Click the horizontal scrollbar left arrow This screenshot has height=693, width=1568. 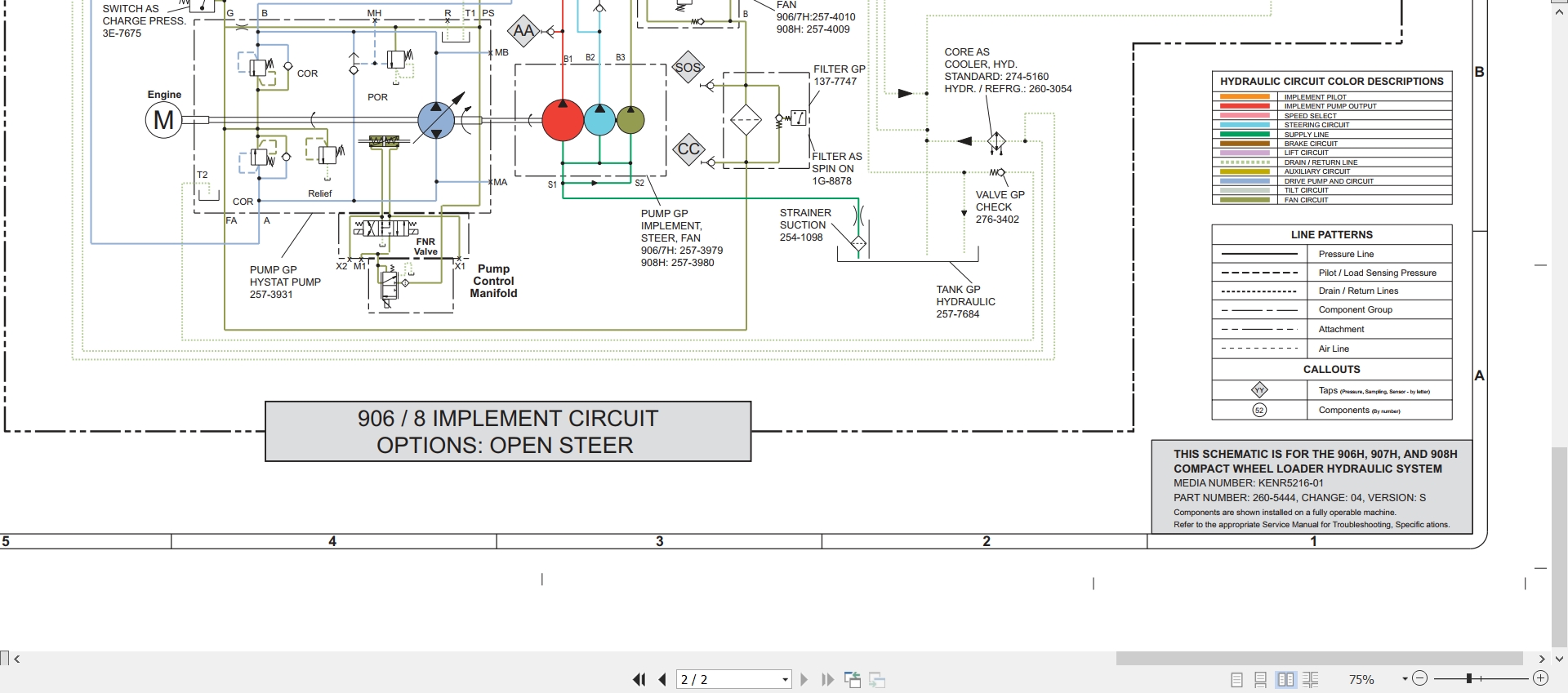(17, 659)
